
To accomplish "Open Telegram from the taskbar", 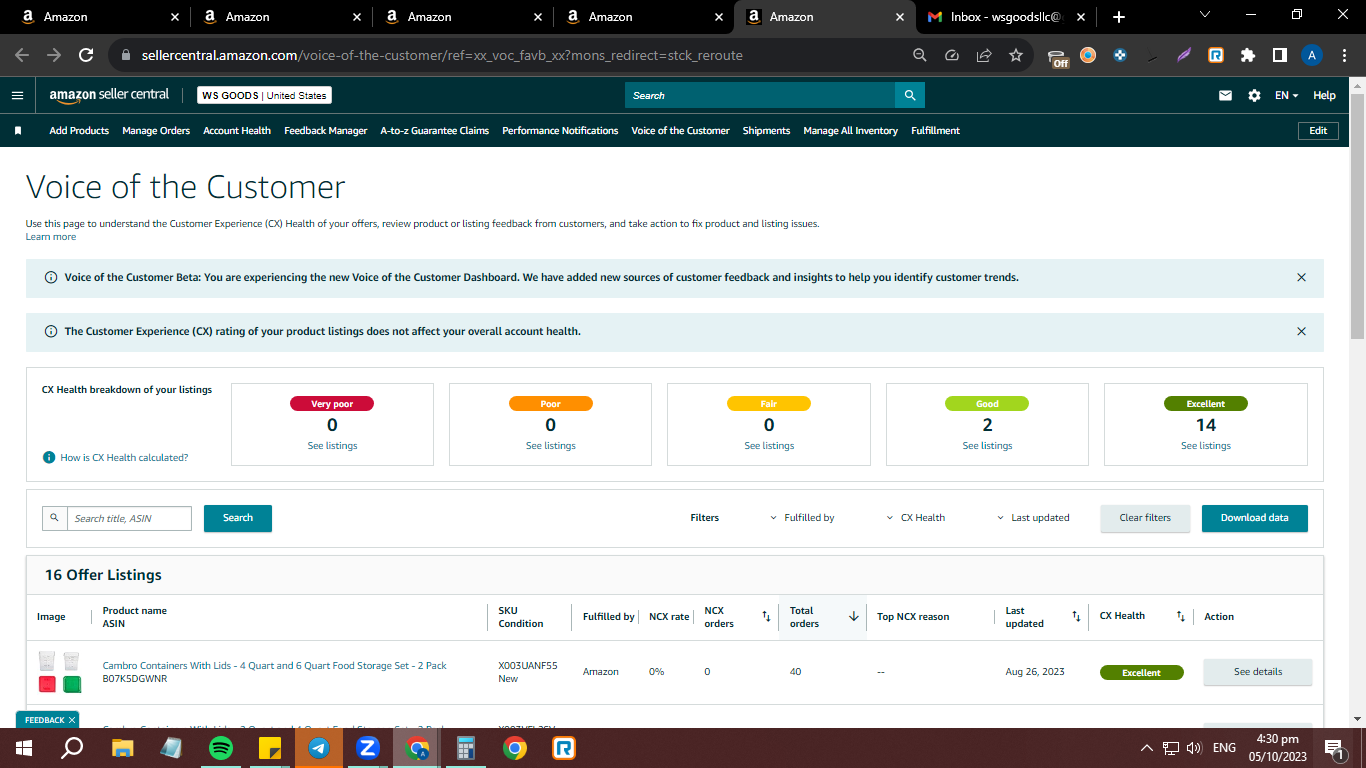I will tap(319, 748).
